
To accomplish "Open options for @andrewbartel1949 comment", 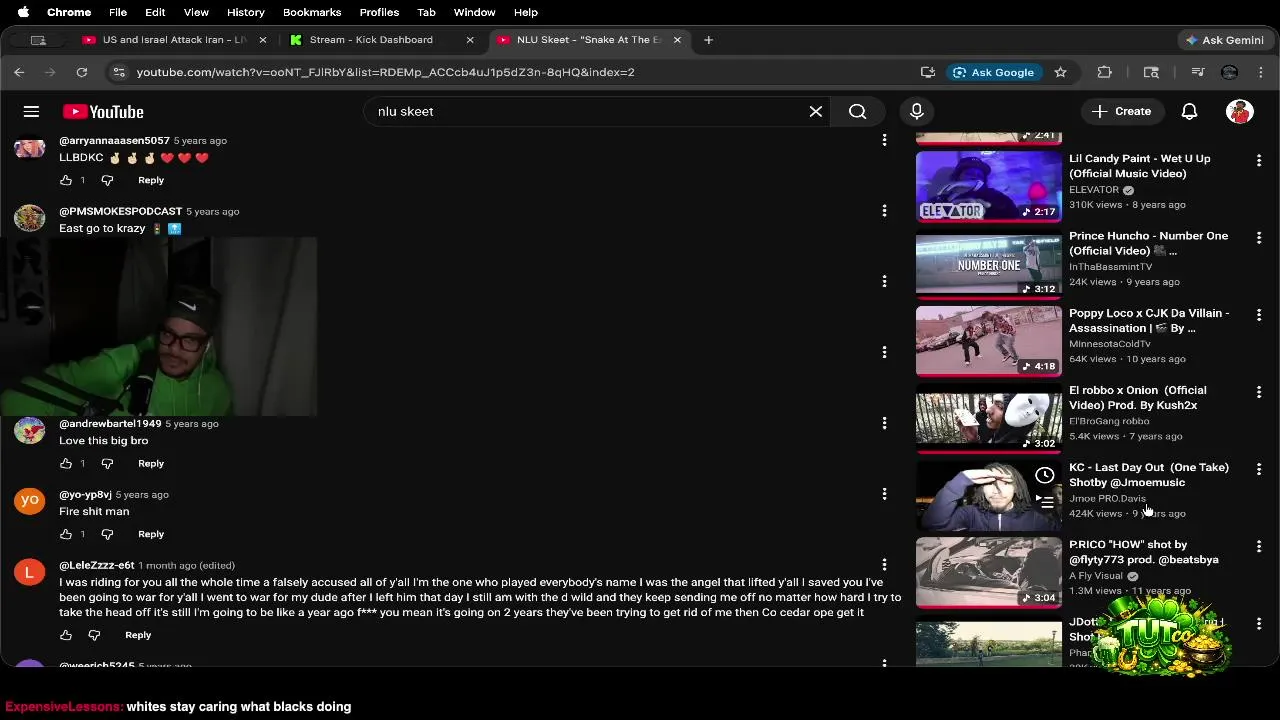I will pyautogui.click(x=884, y=423).
